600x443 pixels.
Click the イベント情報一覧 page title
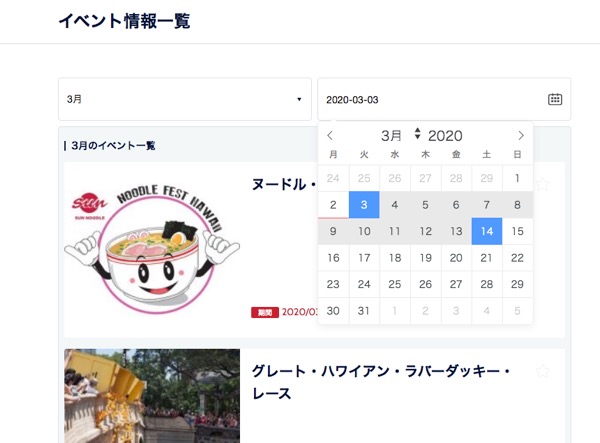124,21
